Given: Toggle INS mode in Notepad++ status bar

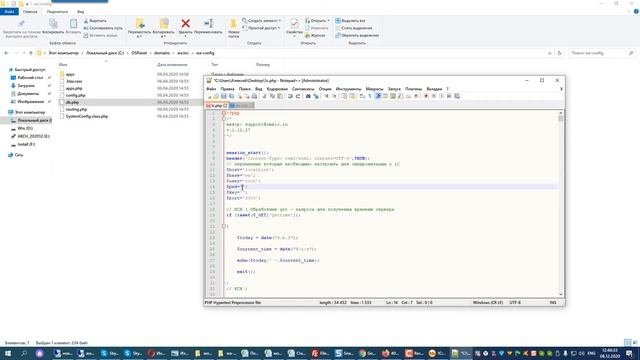Looking at the screenshot, I should tap(553, 302).
